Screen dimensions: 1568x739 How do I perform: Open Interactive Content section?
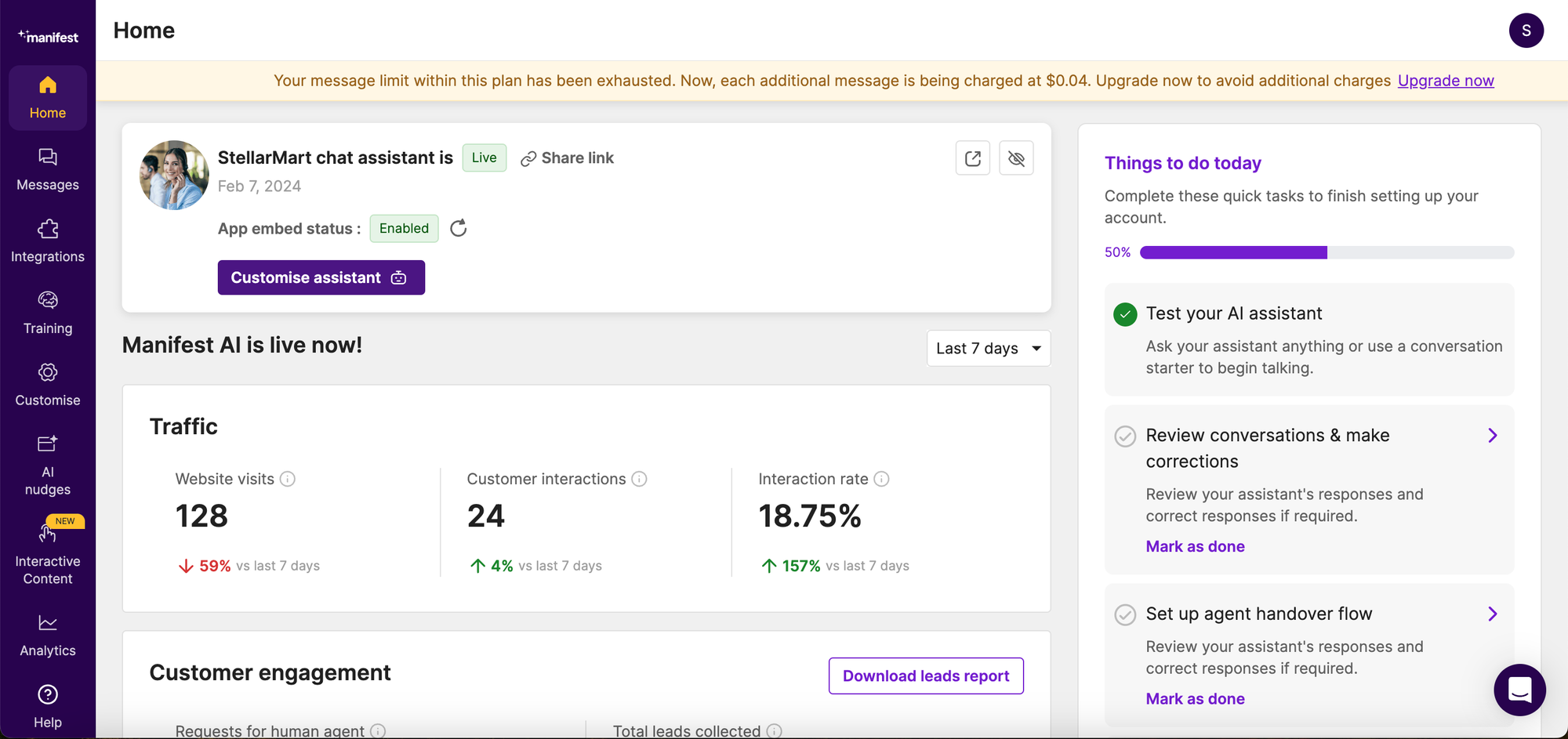[x=48, y=554]
